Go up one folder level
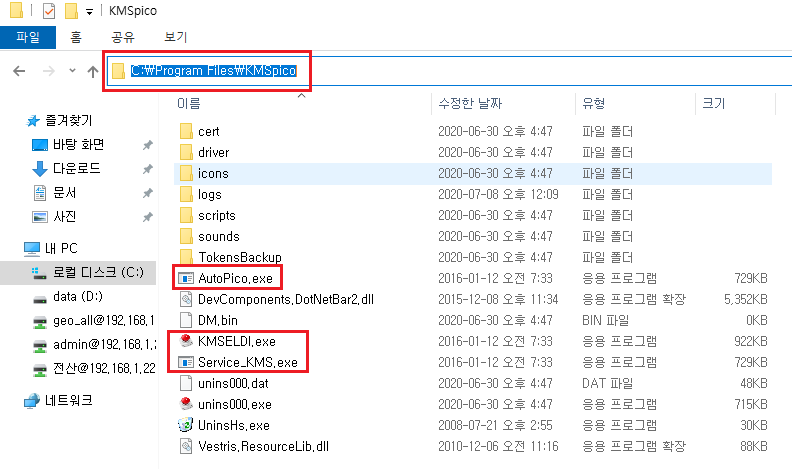The image size is (792, 469). pyautogui.click(x=92, y=71)
